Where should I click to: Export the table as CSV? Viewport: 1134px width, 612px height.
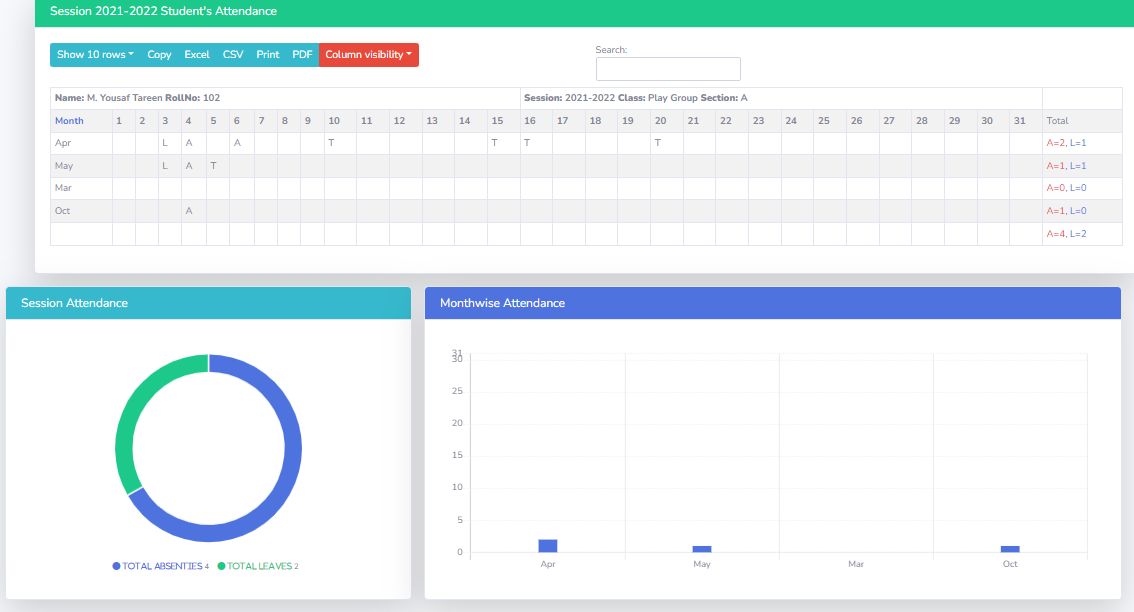click(x=233, y=55)
